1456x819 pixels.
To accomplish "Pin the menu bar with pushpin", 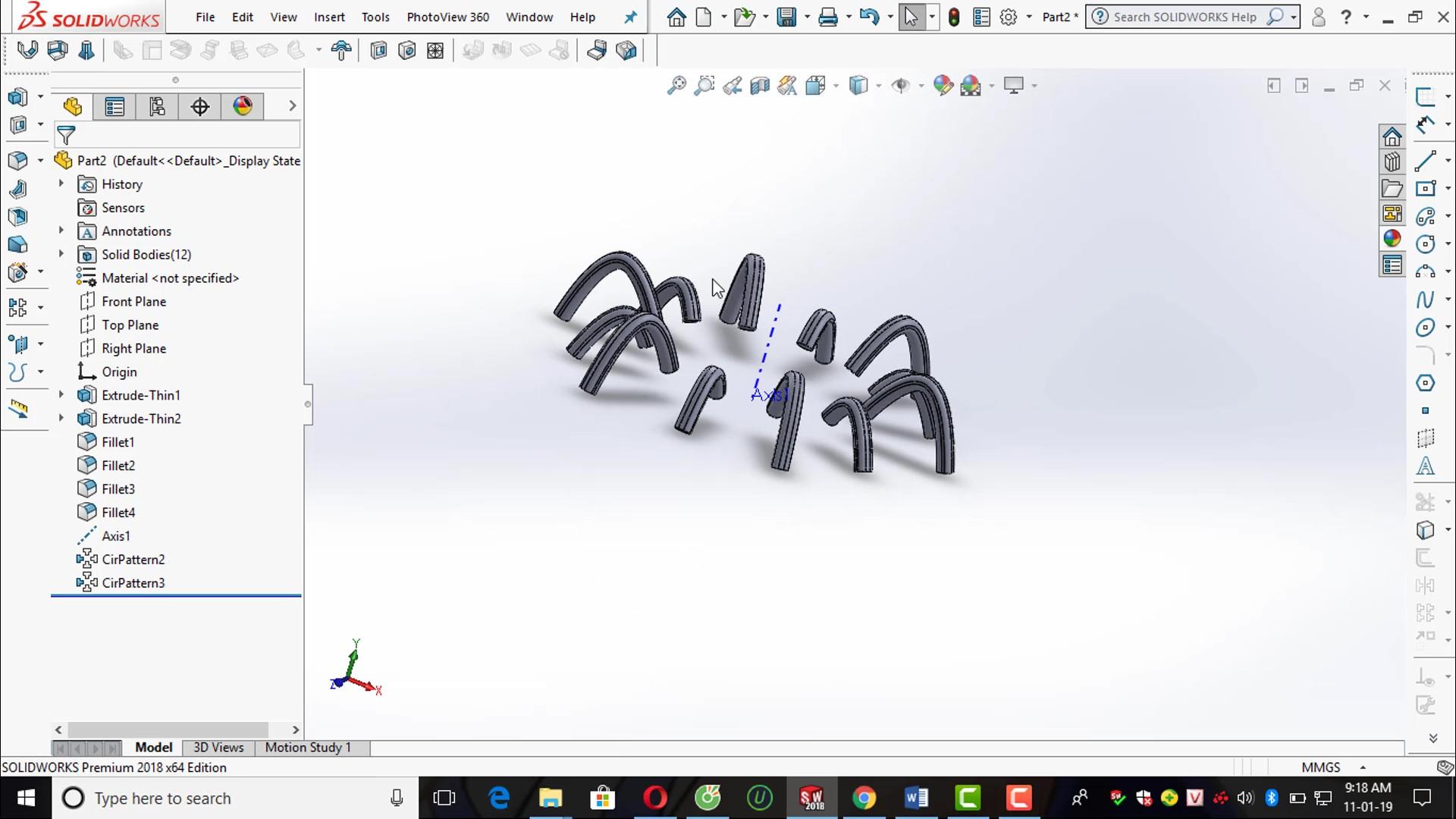I will pyautogui.click(x=630, y=17).
